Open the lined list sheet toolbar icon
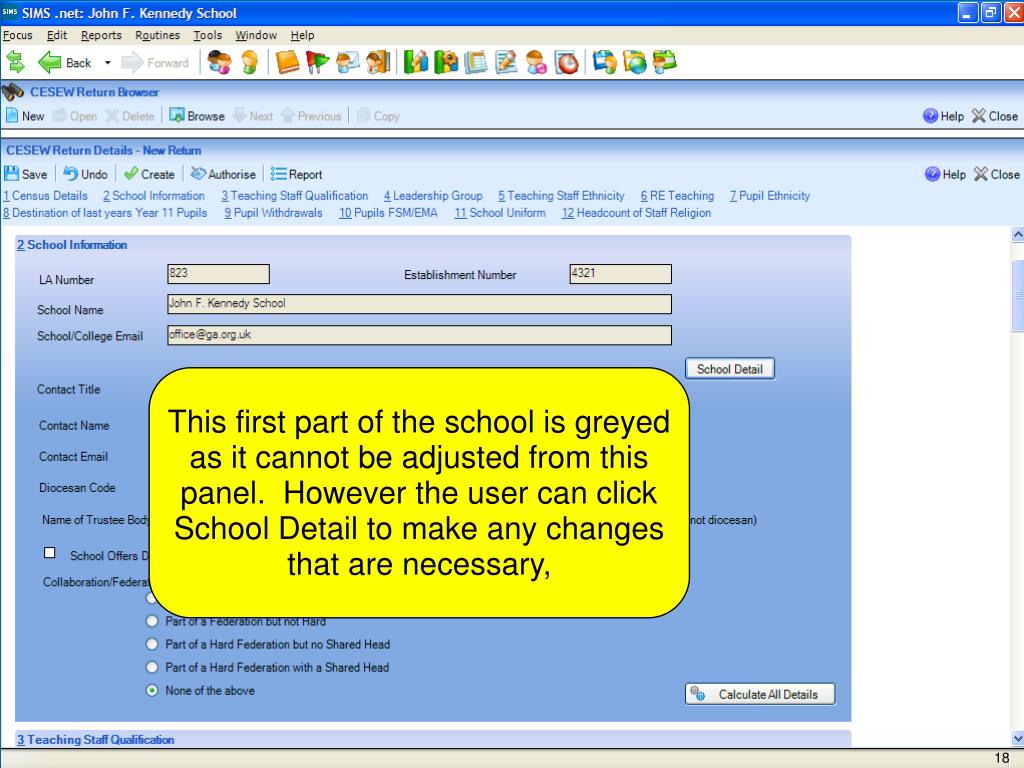 pos(476,63)
